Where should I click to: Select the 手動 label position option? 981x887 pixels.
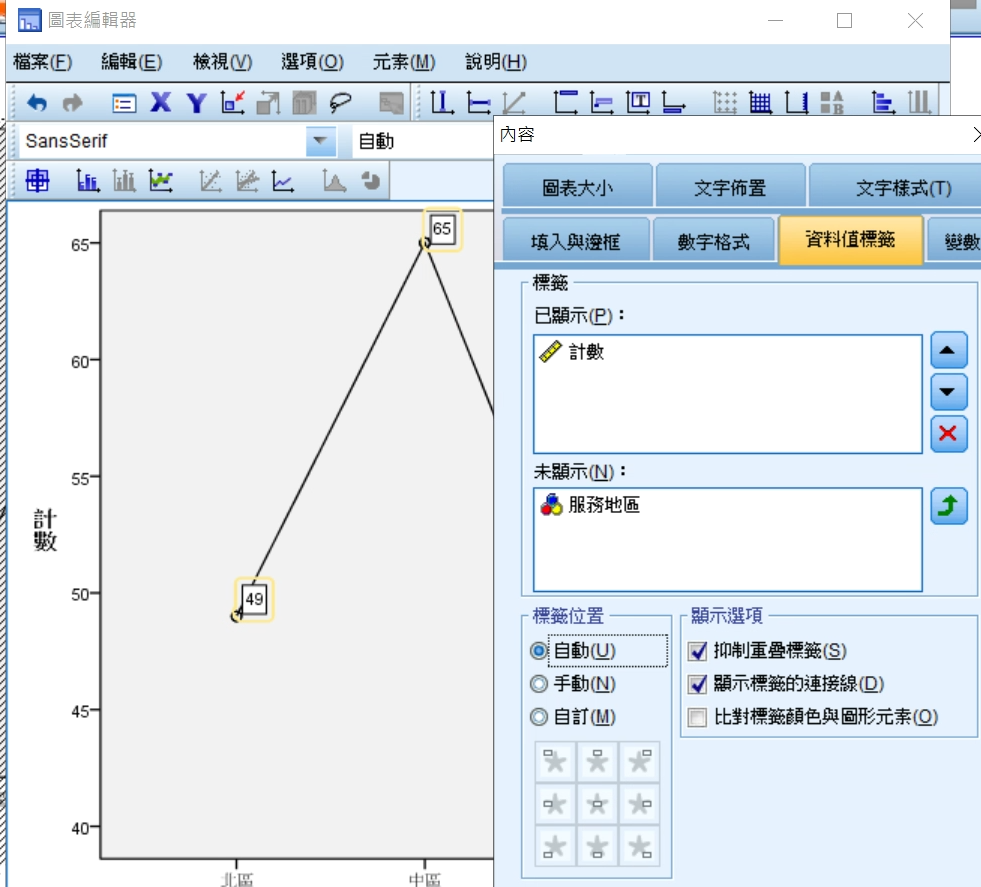[x=540, y=684]
